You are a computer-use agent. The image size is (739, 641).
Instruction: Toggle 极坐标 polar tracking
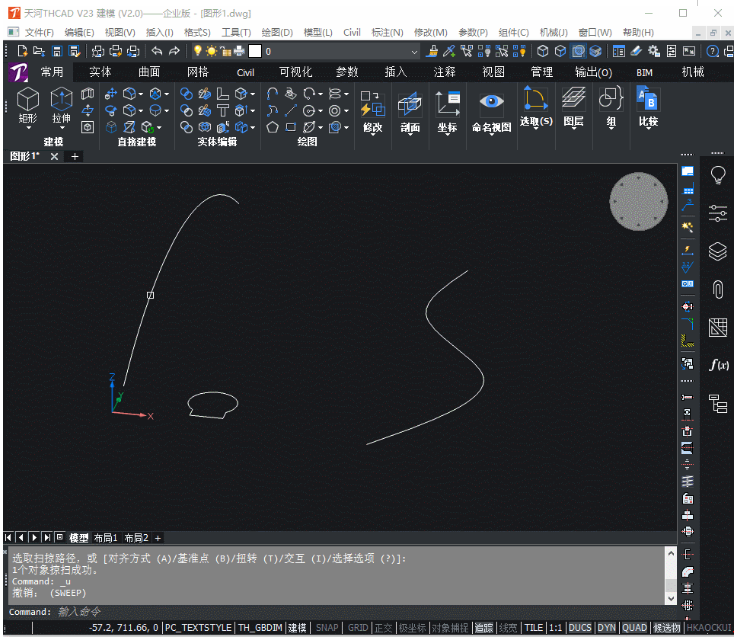tap(412, 628)
